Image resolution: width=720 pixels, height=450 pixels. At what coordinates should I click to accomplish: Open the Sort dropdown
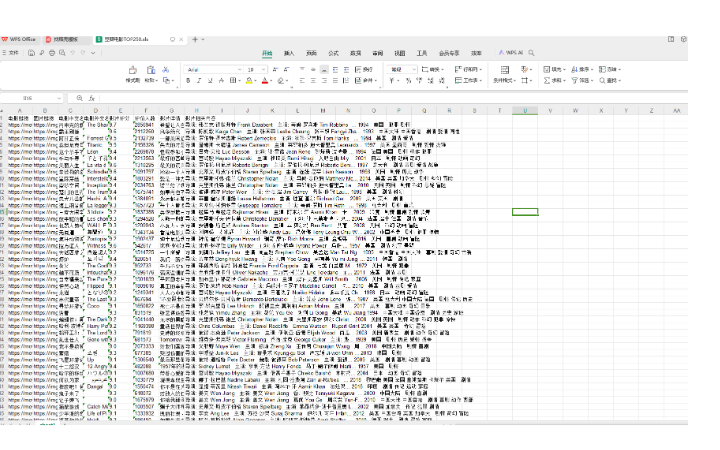[582, 69]
